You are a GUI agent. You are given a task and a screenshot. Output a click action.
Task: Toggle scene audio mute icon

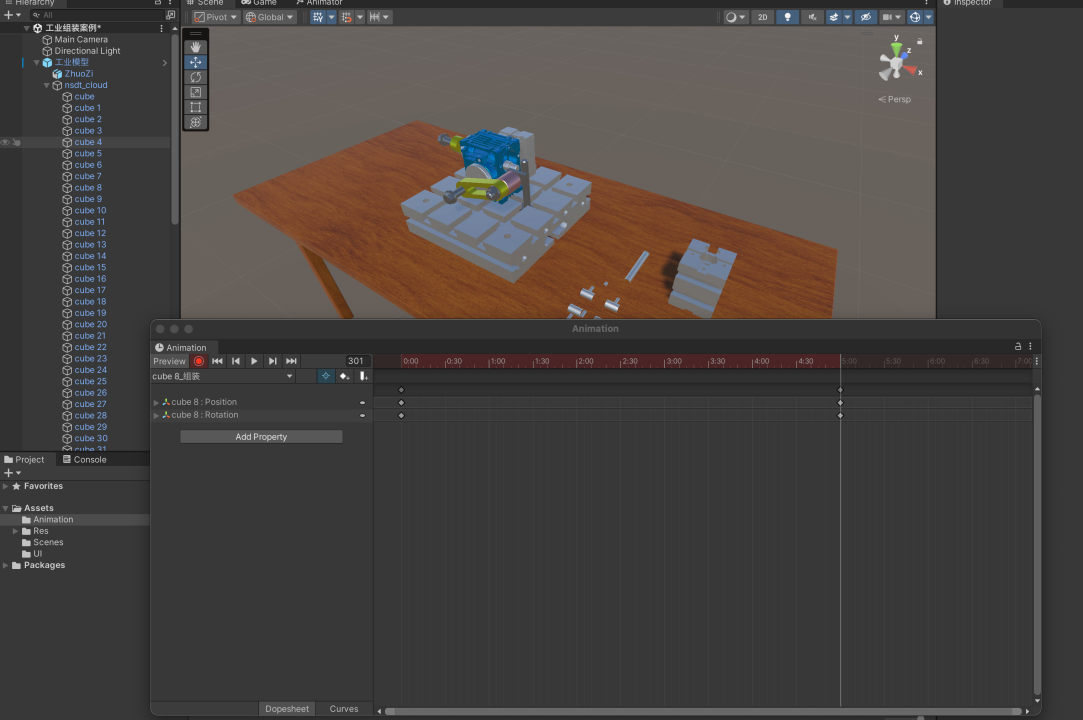click(x=812, y=17)
